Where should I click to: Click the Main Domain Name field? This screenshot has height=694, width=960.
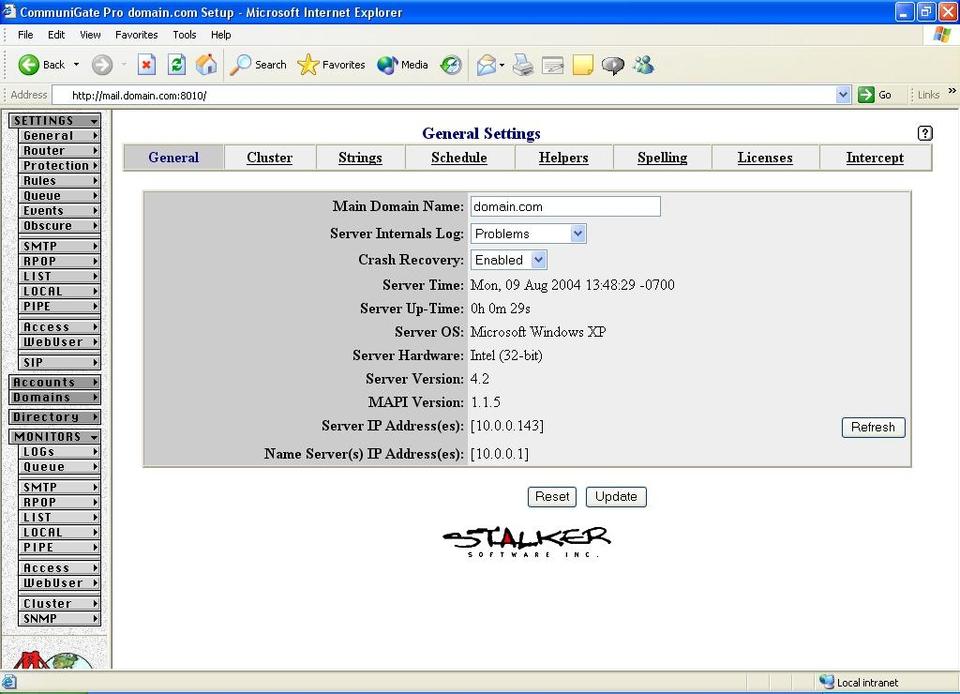click(x=565, y=207)
